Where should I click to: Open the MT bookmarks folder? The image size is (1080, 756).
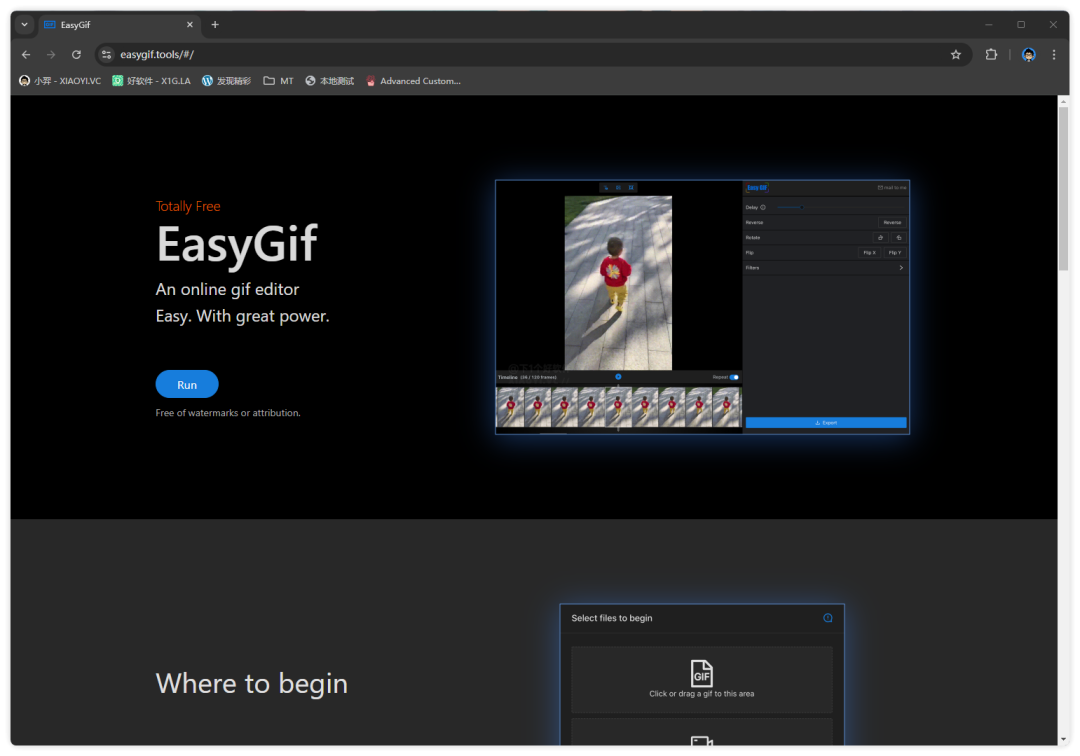(x=278, y=81)
